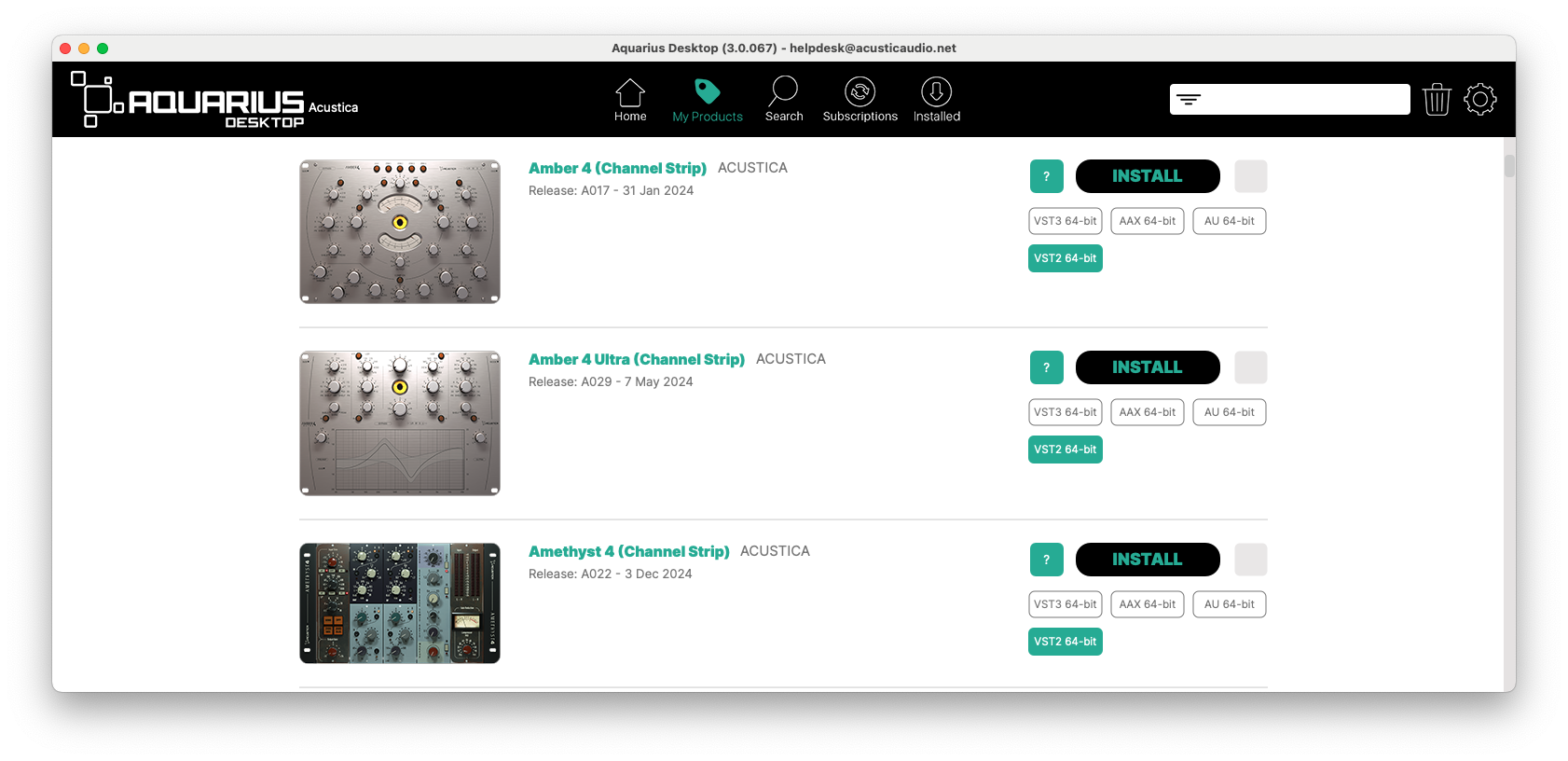Viewport: 1568px width, 761px height.
Task: Tick the checkbox for Amber 4 Ultra
Action: [x=1251, y=367]
